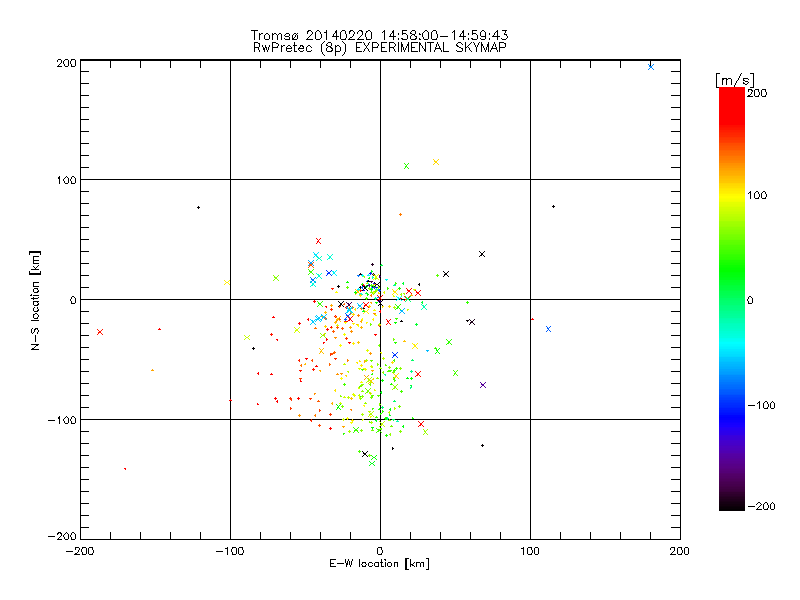Click the red dot in lower-left corner area
The height and width of the screenshot is (600, 800).
tap(125, 469)
